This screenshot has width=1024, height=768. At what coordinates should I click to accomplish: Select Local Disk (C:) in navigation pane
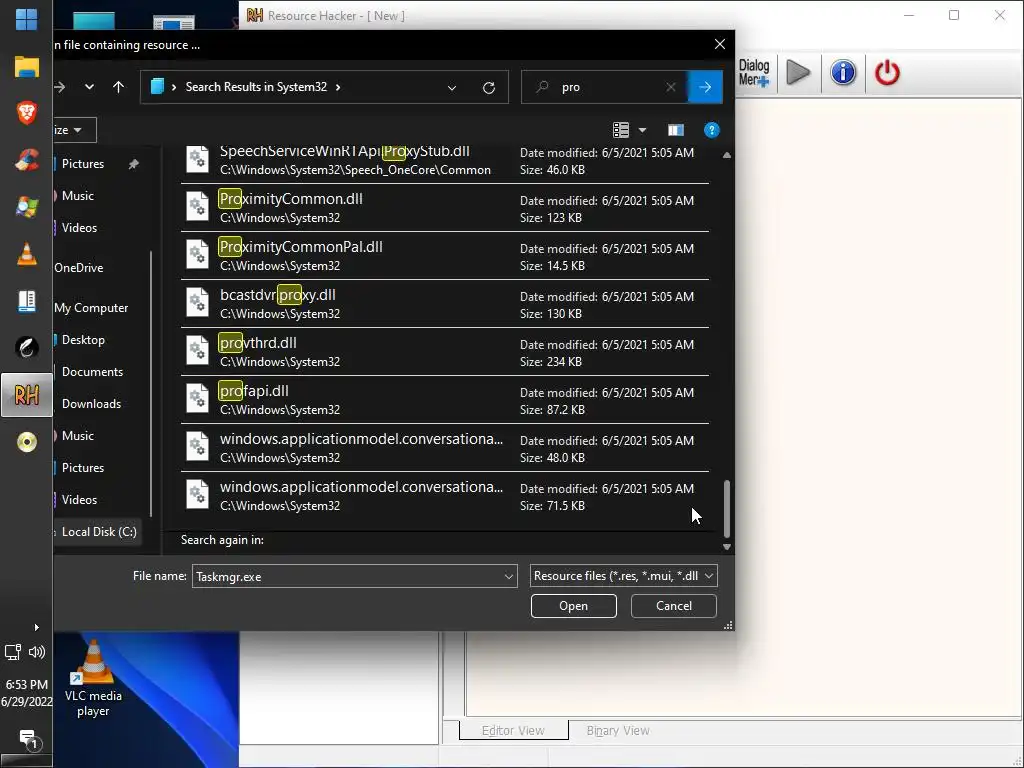[97, 532]
